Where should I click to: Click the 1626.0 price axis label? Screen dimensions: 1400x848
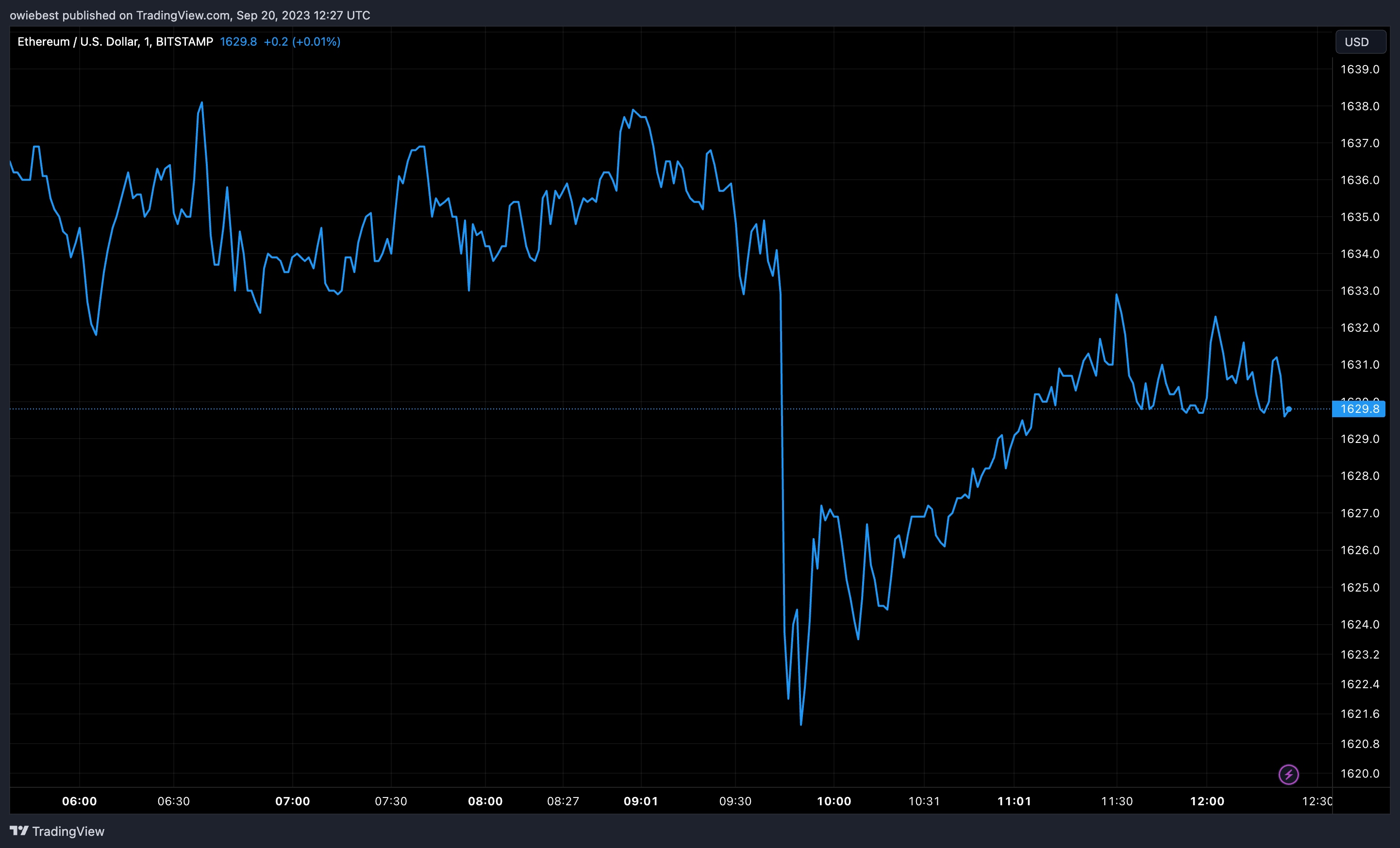pyautogui.click(x=1360, y=550)
